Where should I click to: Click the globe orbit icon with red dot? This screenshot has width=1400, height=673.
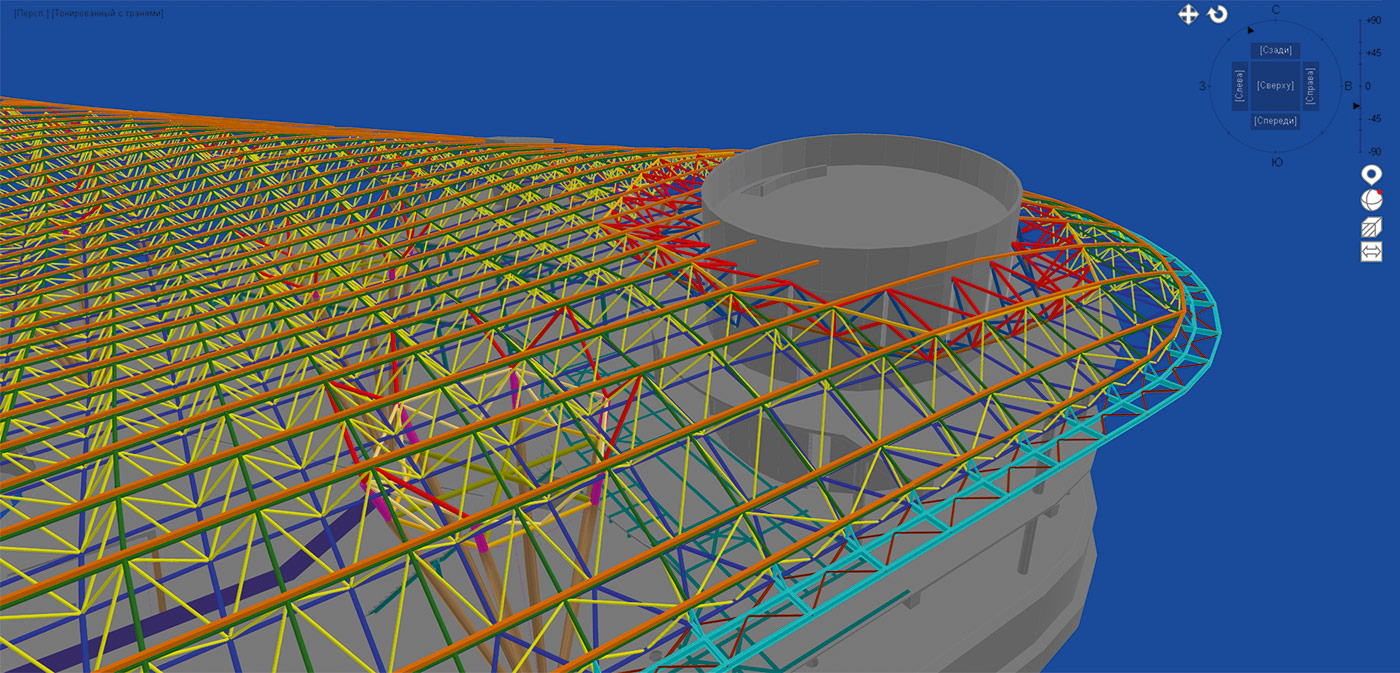(x=1371, y=200)
